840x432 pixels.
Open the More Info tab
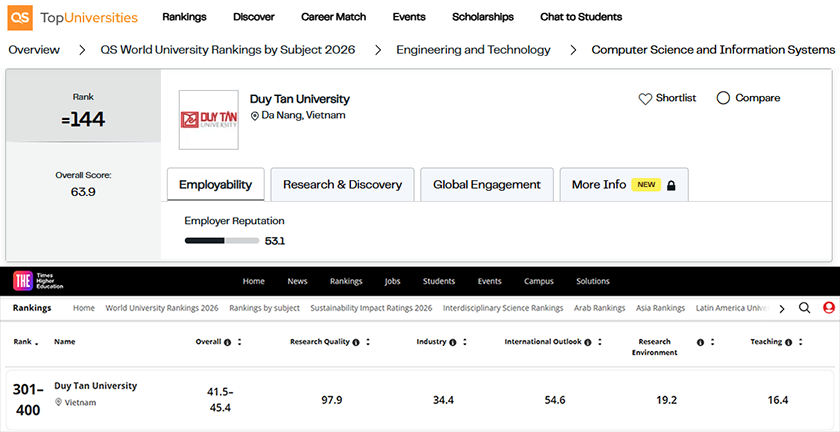624,185
